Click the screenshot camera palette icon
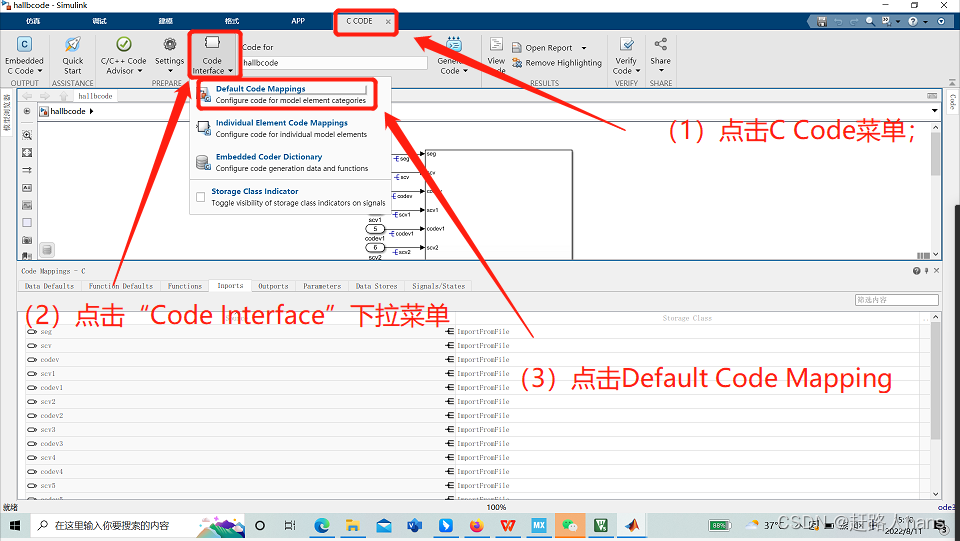The image size is (960, 541). [x=27, y=240]
